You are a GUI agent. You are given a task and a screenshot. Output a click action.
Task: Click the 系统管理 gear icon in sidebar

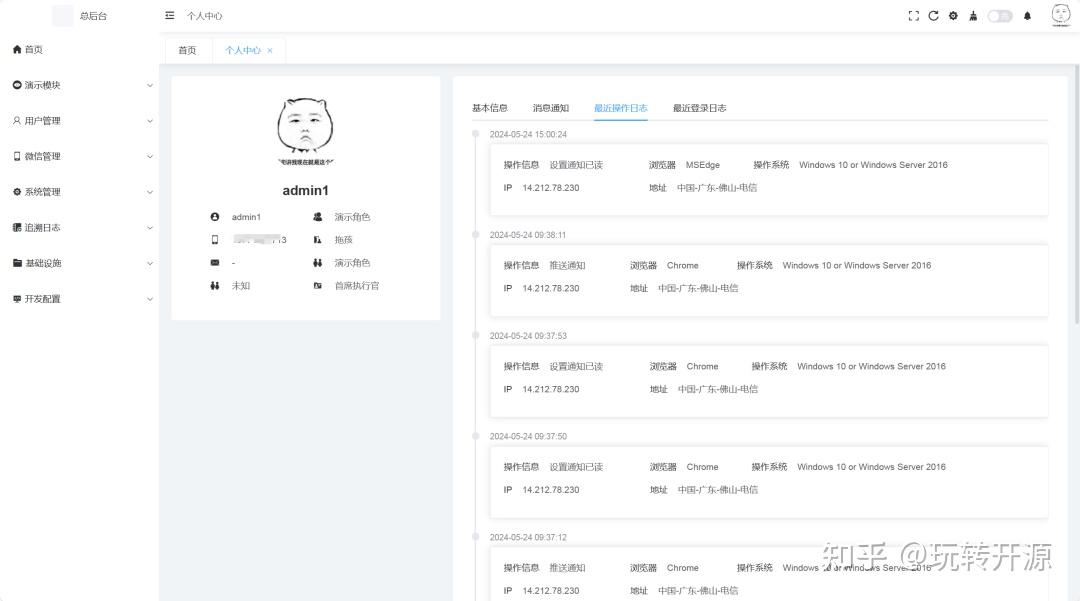click(x=16, y=191)
